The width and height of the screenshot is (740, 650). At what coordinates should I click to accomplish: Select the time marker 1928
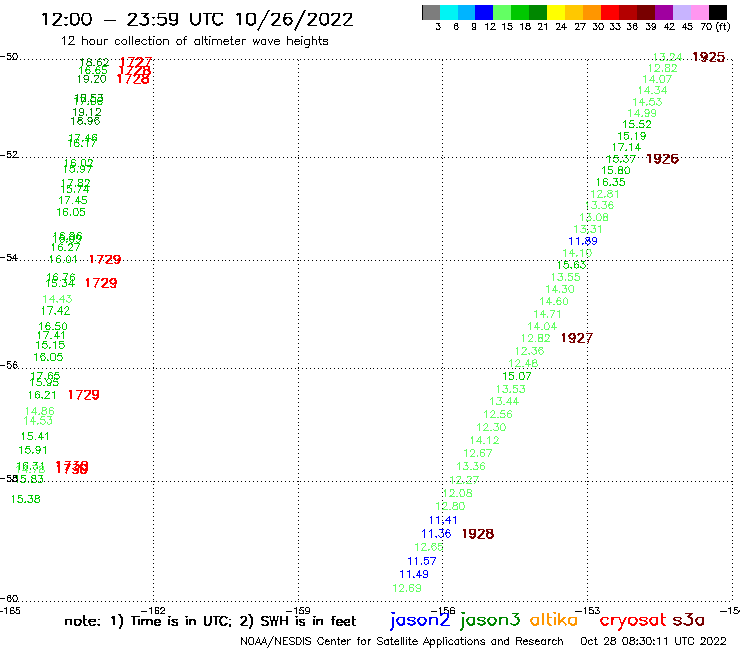click(478, 534)
